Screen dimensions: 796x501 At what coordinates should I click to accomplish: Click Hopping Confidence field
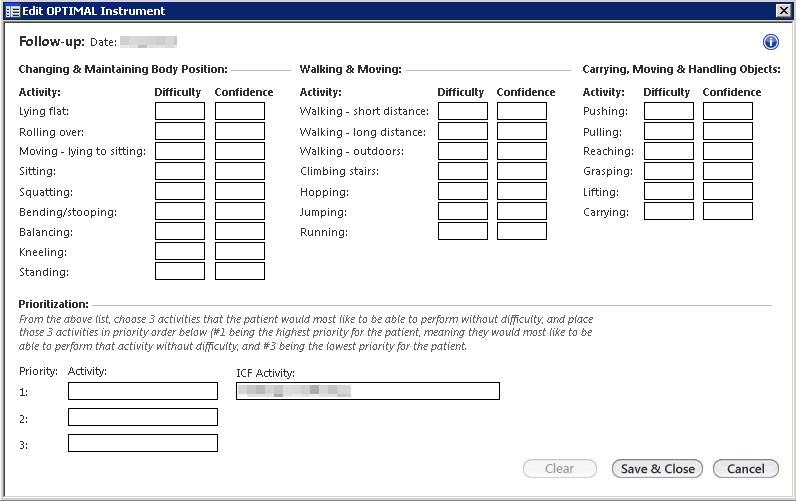point(522,191)
